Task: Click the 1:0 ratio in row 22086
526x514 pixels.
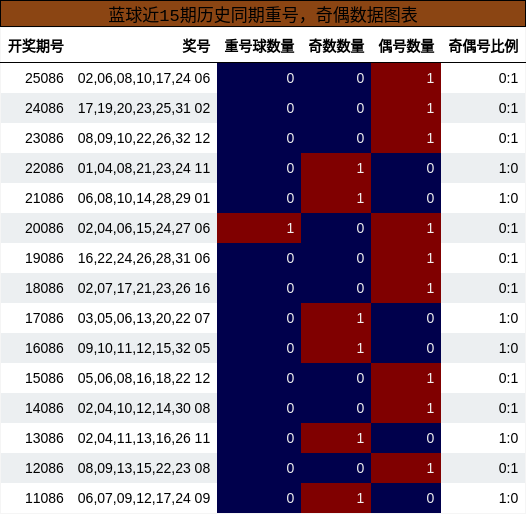Action: (x=508, y=168)
